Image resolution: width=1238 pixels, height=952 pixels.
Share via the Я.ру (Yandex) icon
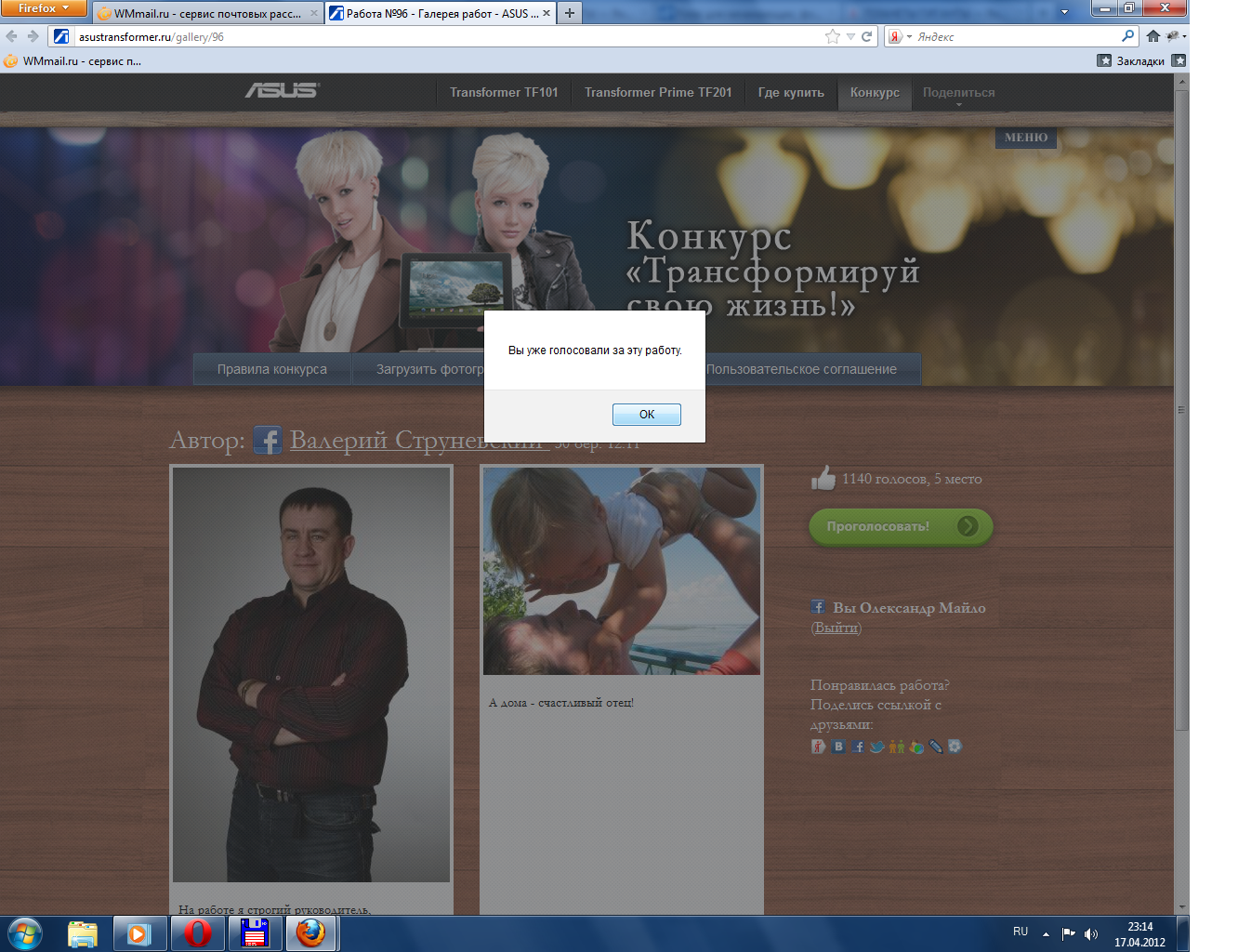coord(818,746)
